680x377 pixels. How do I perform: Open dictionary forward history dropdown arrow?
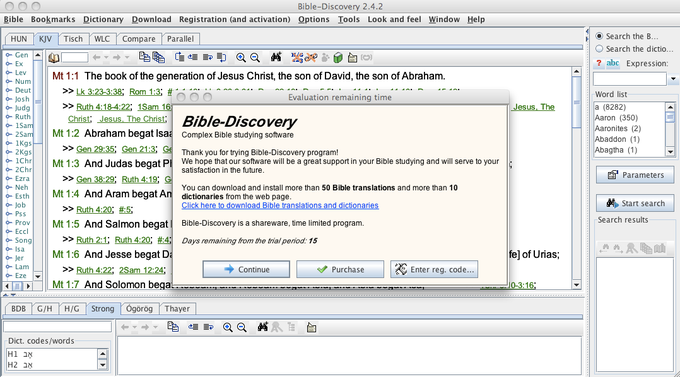coord(155,327)
